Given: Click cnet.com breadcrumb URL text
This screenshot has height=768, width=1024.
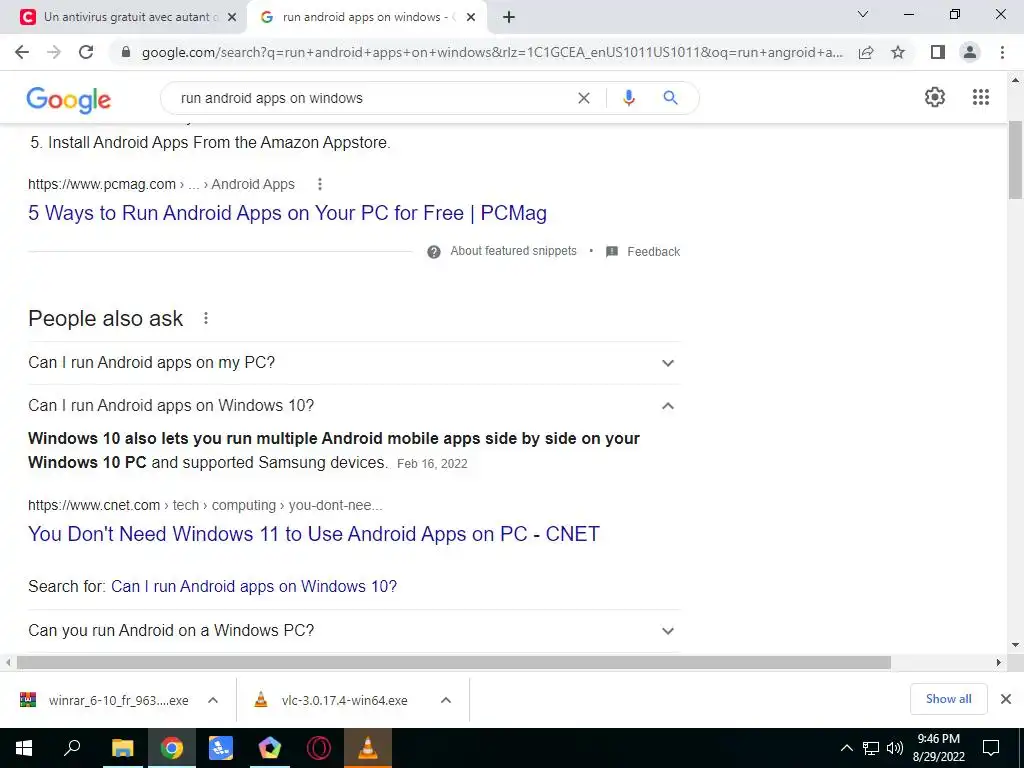Looking at the screenshot, I should [94, 505].
